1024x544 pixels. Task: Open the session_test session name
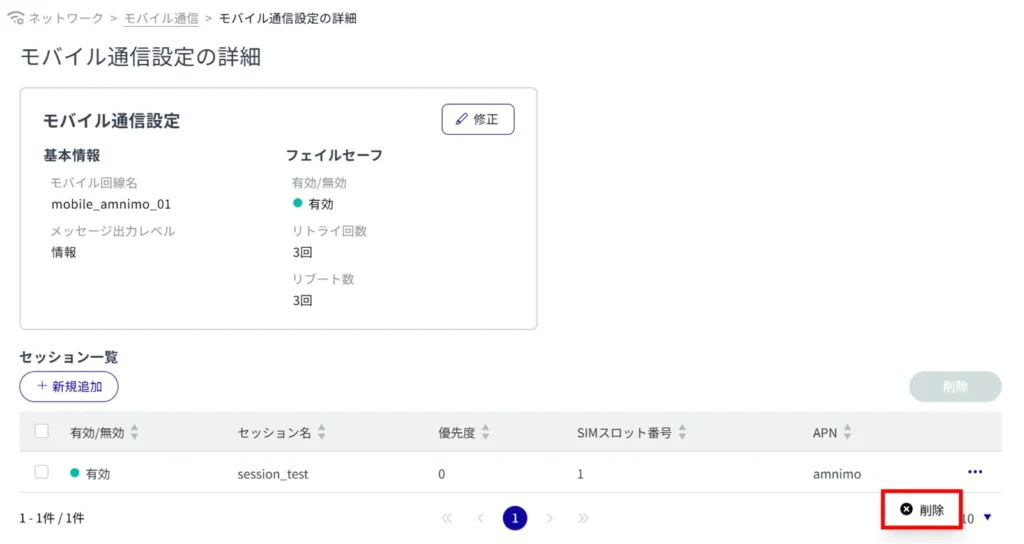(x=273, y=474)
